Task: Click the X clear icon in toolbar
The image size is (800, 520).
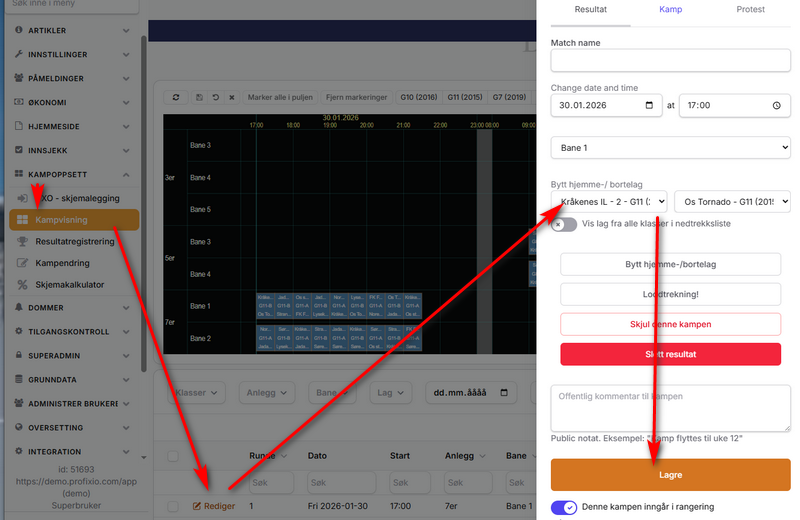Action: pos(232,97)
